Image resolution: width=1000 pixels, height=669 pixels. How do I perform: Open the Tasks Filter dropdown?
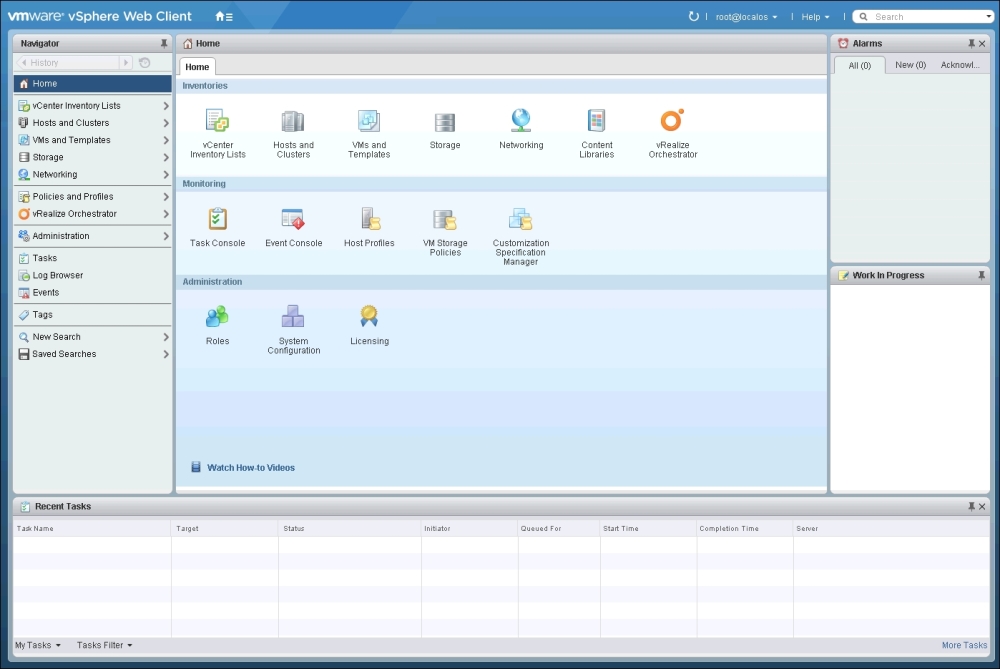point(105,645)
